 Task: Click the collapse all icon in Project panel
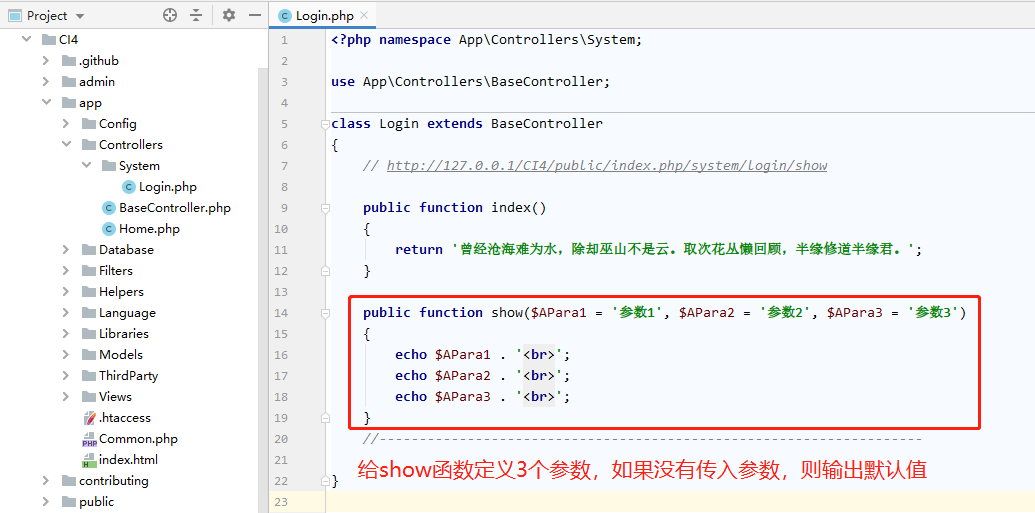pos(196,15)
